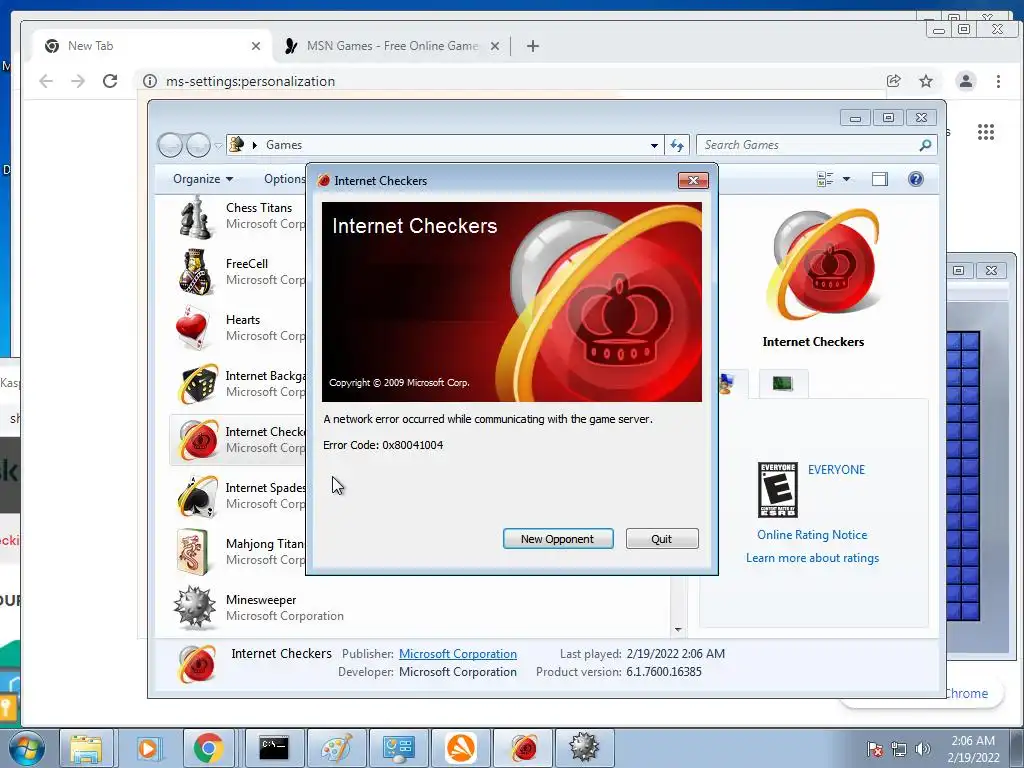
Task: Open the Online Rating Notice link
Action: (x=812, y=535)
